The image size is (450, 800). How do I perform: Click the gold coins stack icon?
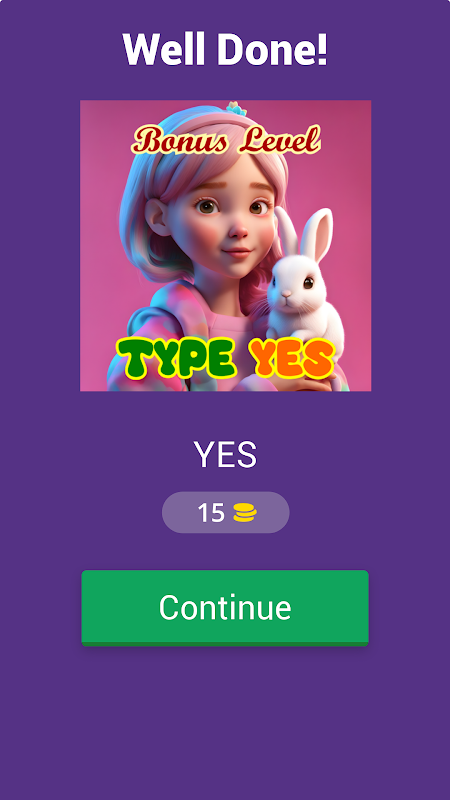pyautogui.click(x=244, y=512)
